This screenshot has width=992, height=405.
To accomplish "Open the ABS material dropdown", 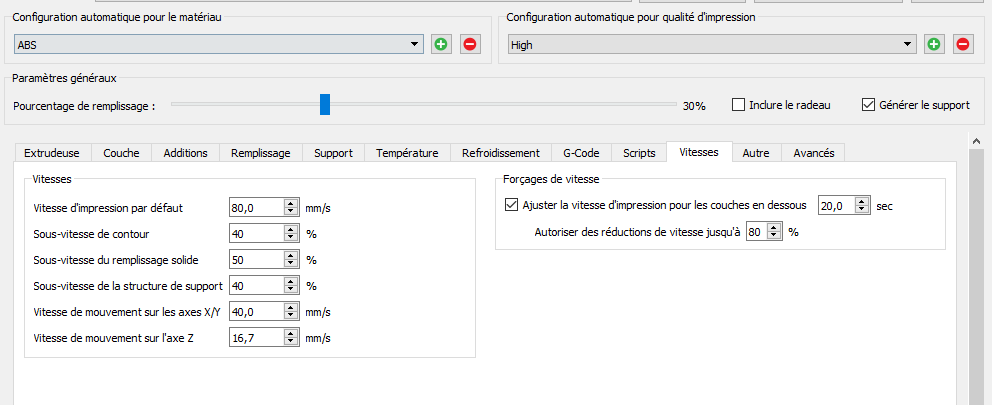I will coord(416,44).
